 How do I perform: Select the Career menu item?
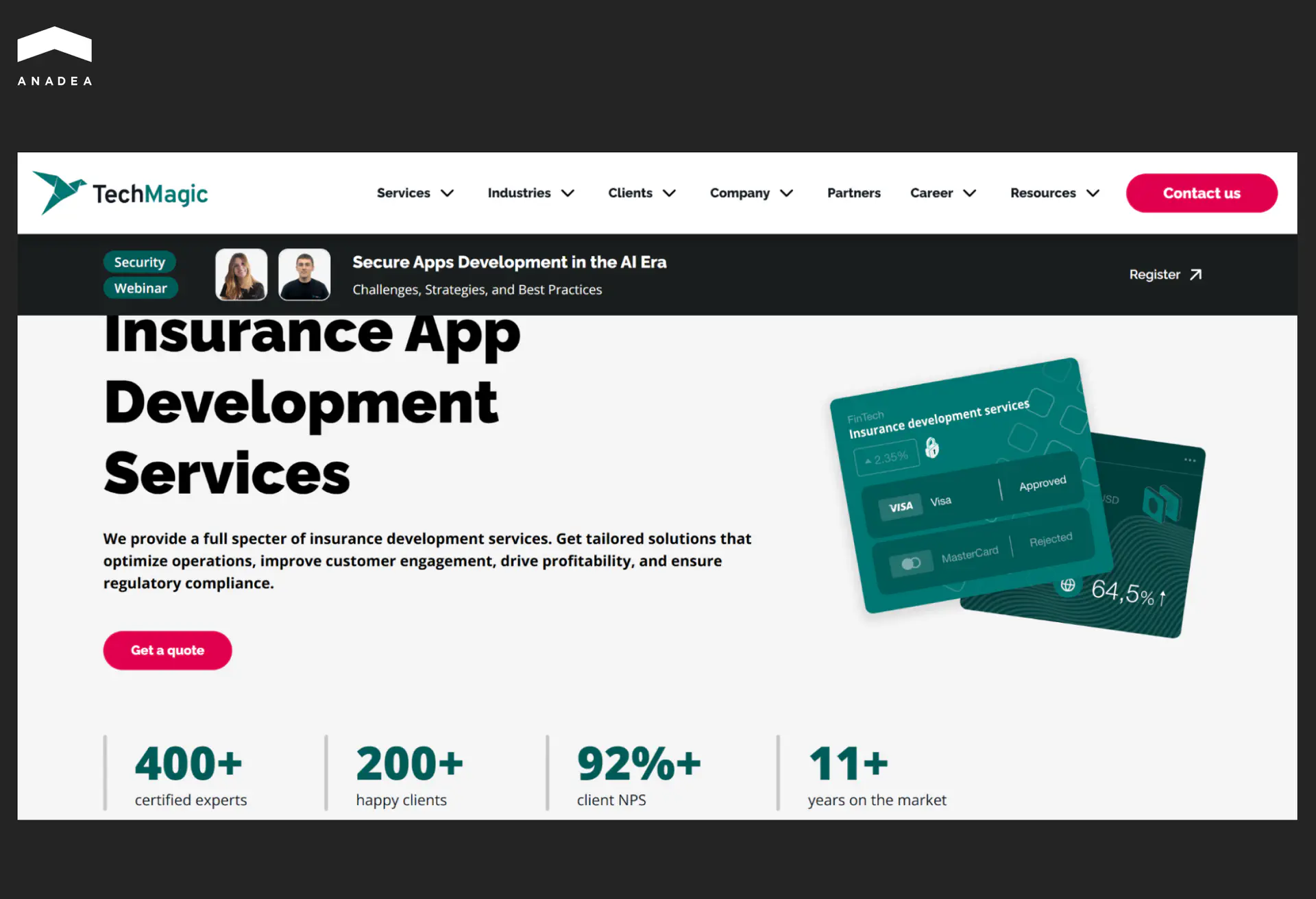pyautogui.click(x=931, y=193)
